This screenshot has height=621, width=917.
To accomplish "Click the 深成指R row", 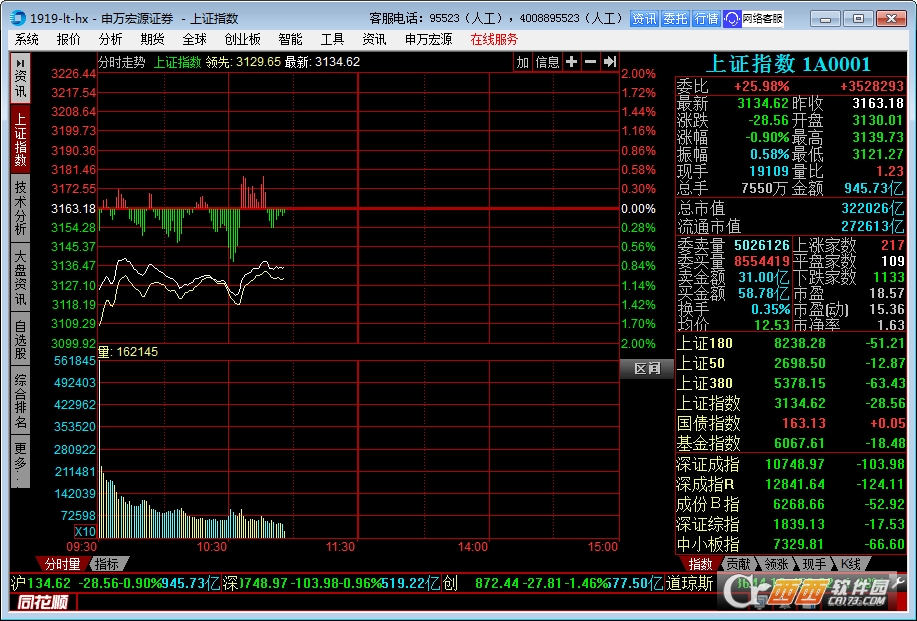I will tap(791, 484).
